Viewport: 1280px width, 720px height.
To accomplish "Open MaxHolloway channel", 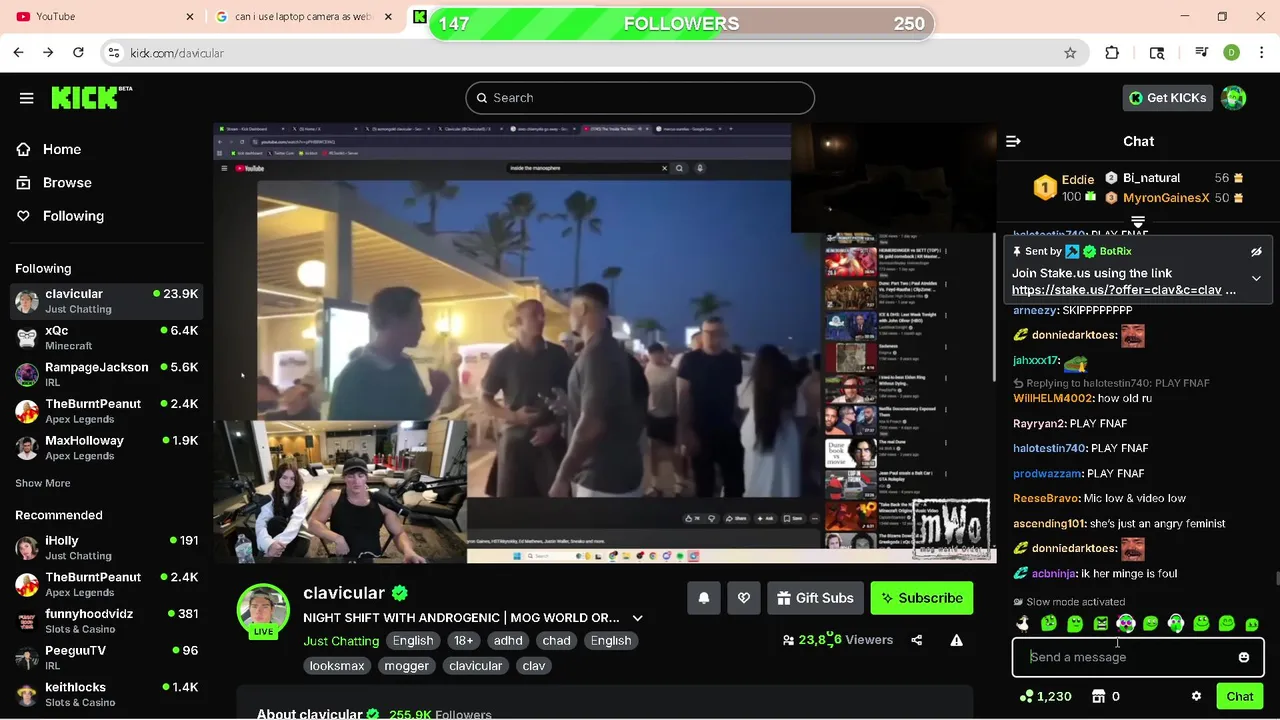I will pos(106,448).
